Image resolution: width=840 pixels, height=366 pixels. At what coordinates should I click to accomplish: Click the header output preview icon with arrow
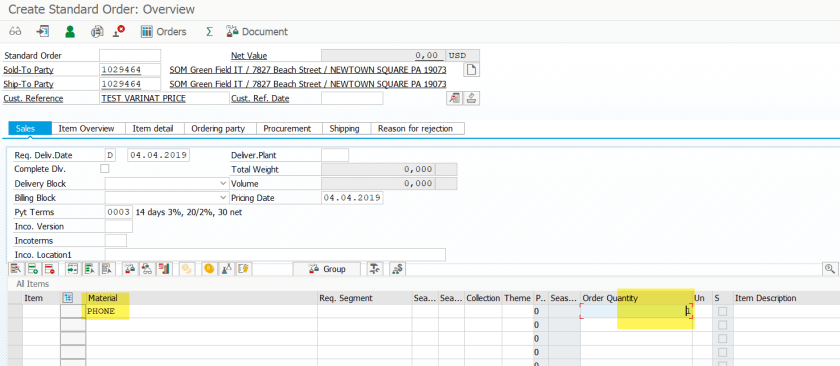(42, 32)
